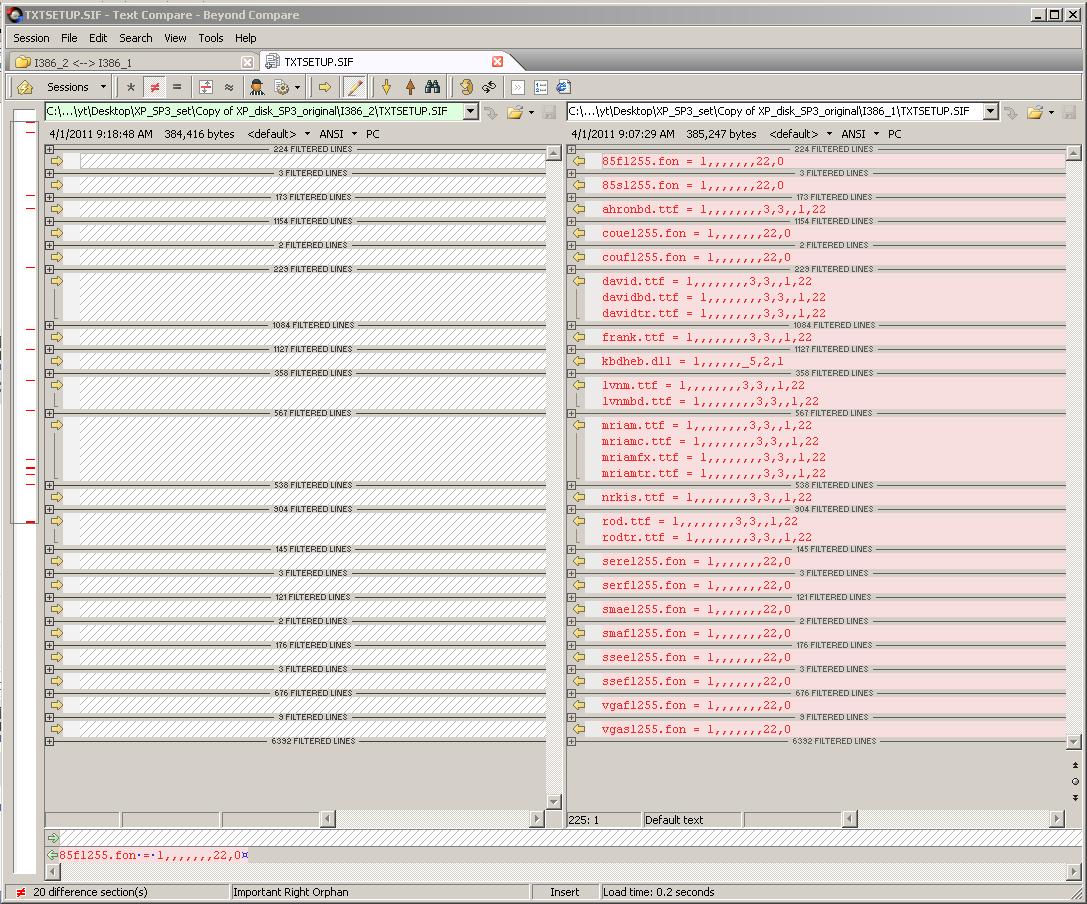Viewport: 1087px width, 904px height.
Task: Copy 85f1255.fon line to left arrow
Action: click(579, 161)
